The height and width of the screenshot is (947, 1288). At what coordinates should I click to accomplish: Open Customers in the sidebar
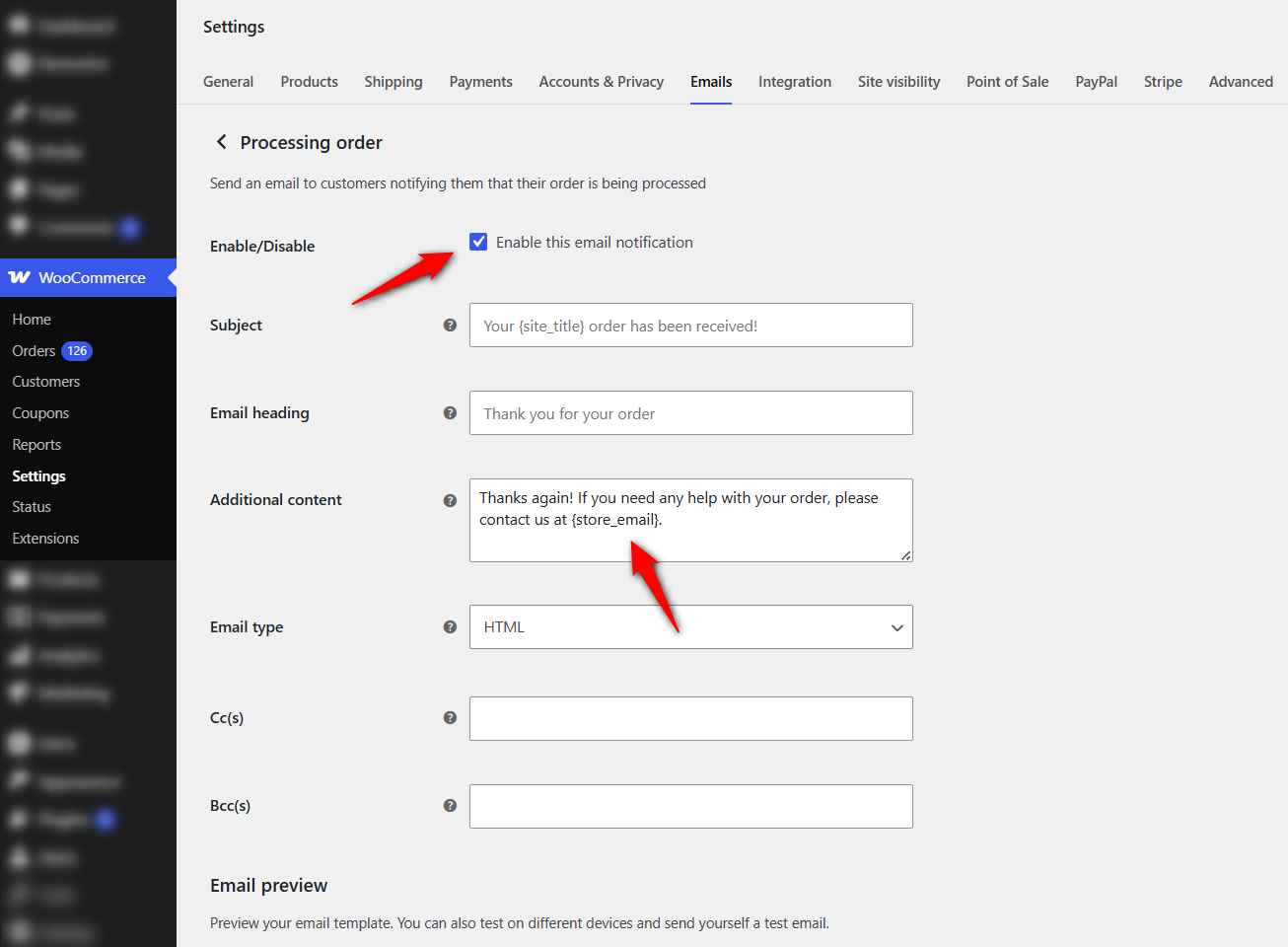[45, 382]
